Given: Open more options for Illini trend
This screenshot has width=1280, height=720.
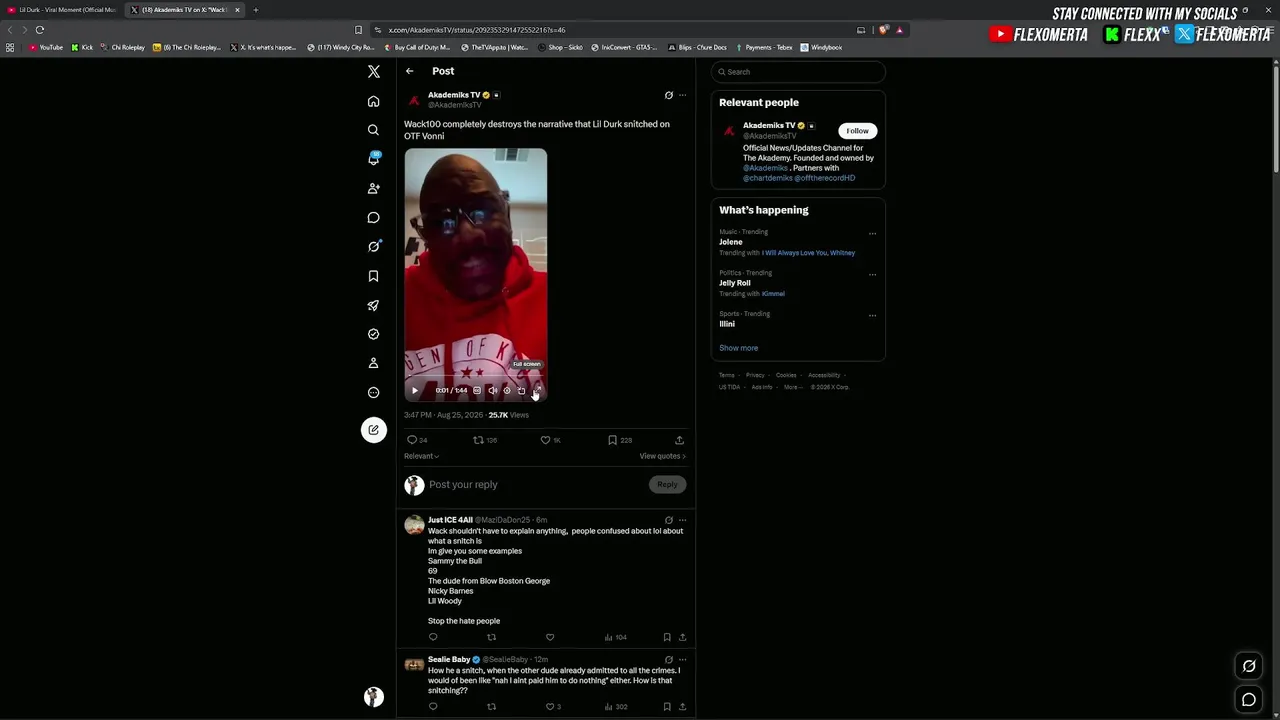Looking at the screenshot, I should (x=872, y=316).
